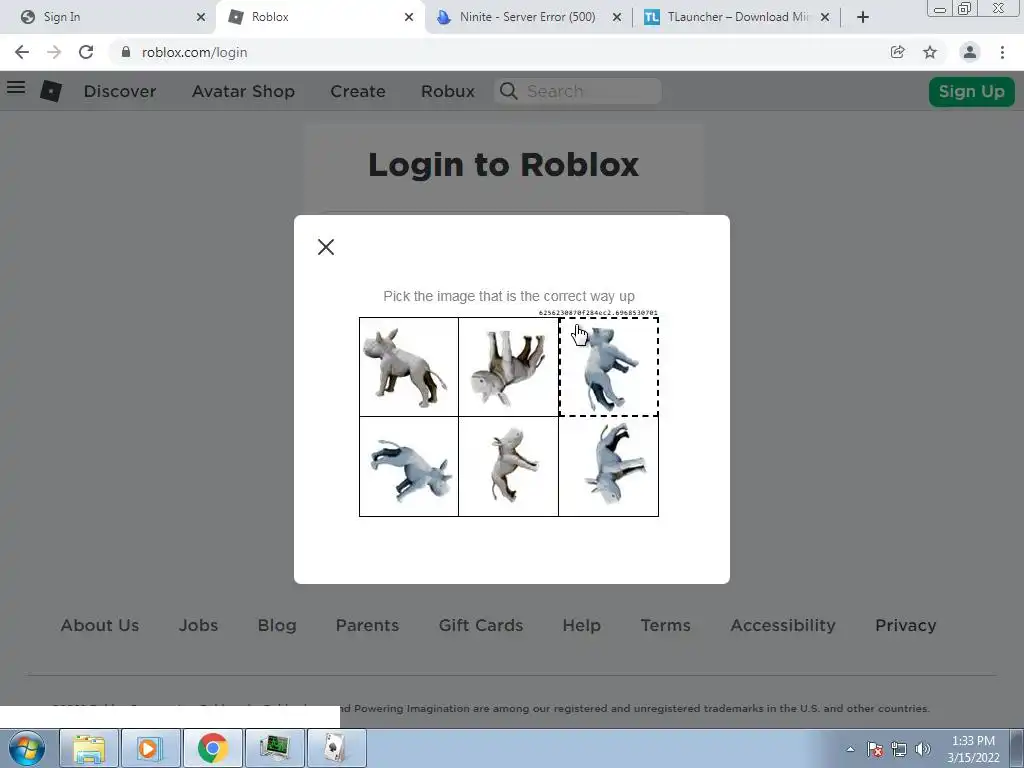
Task: Open the Parents footer link
Action: point(368,626)
